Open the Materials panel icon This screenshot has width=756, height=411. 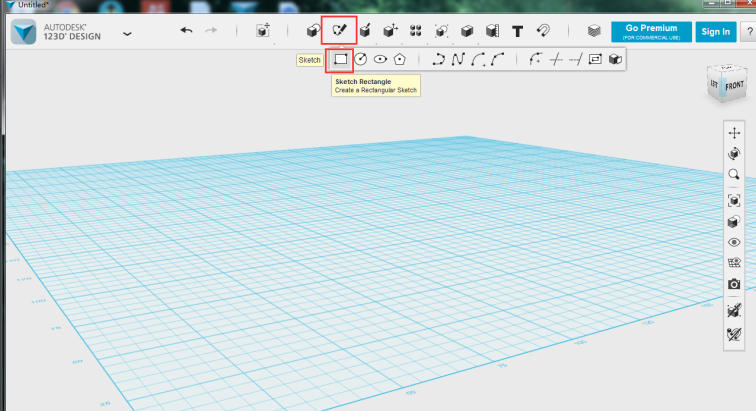[x=594, y=31]
